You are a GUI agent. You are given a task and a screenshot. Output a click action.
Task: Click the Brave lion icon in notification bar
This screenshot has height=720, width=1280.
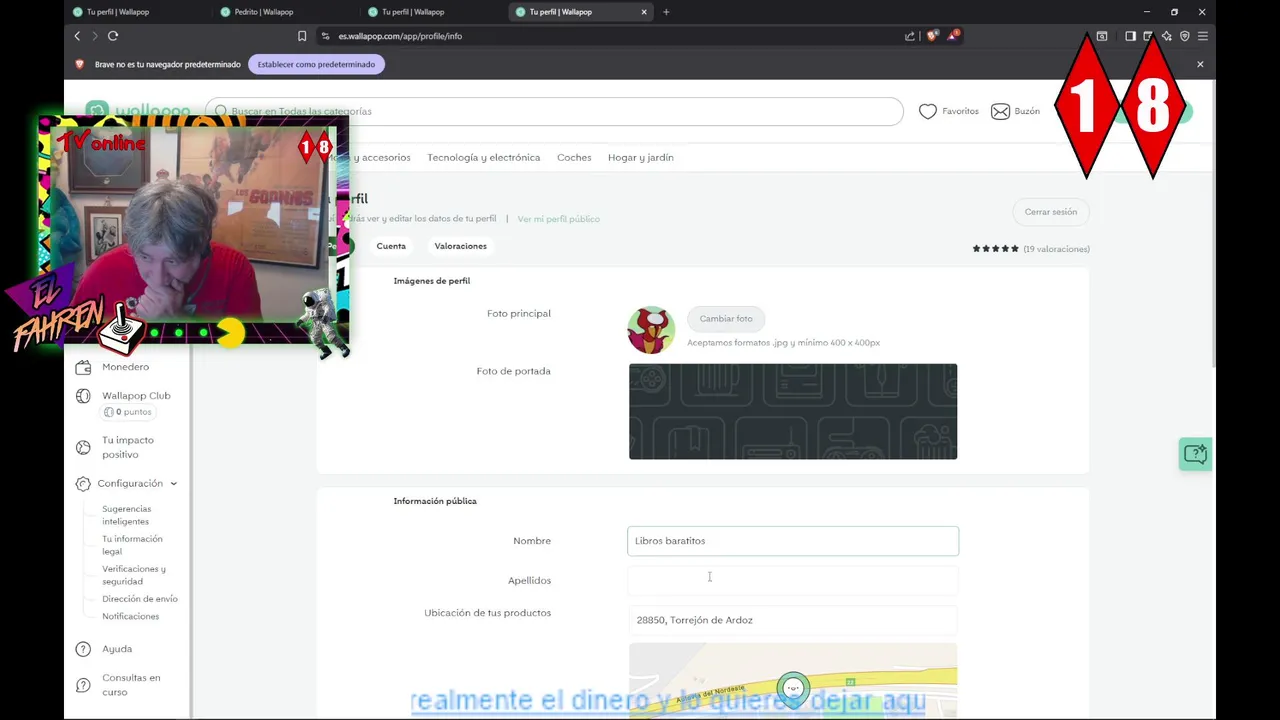pyautogui.click(x=80, y=64)
